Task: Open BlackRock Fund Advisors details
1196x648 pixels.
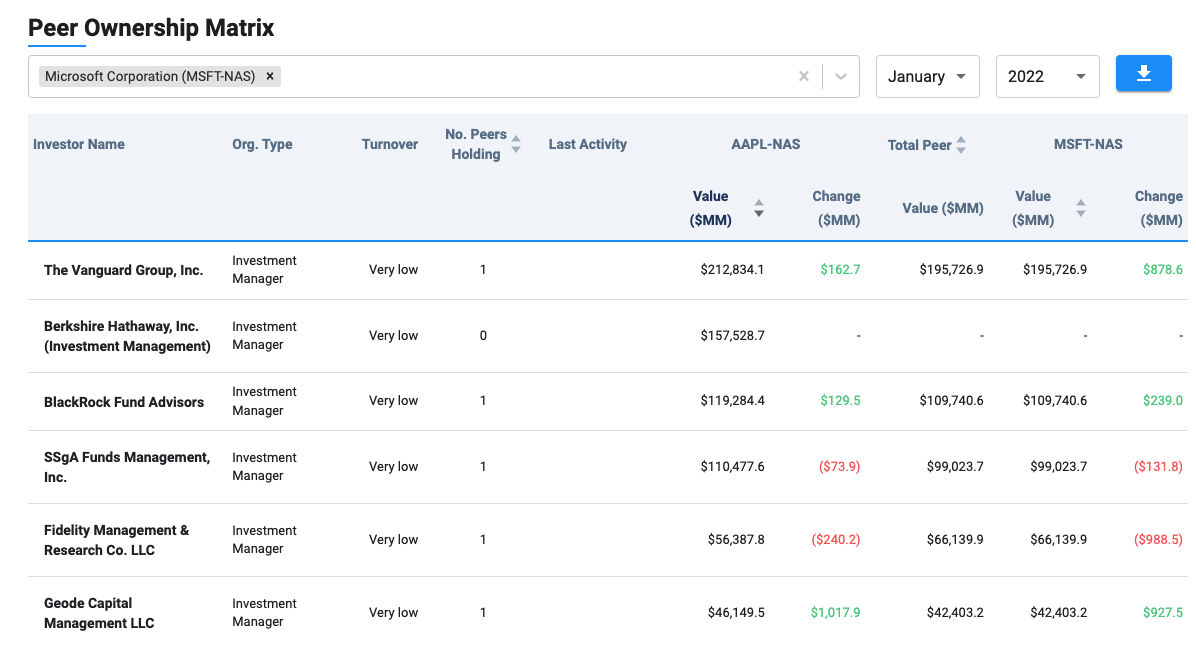Action: (124, 401)
